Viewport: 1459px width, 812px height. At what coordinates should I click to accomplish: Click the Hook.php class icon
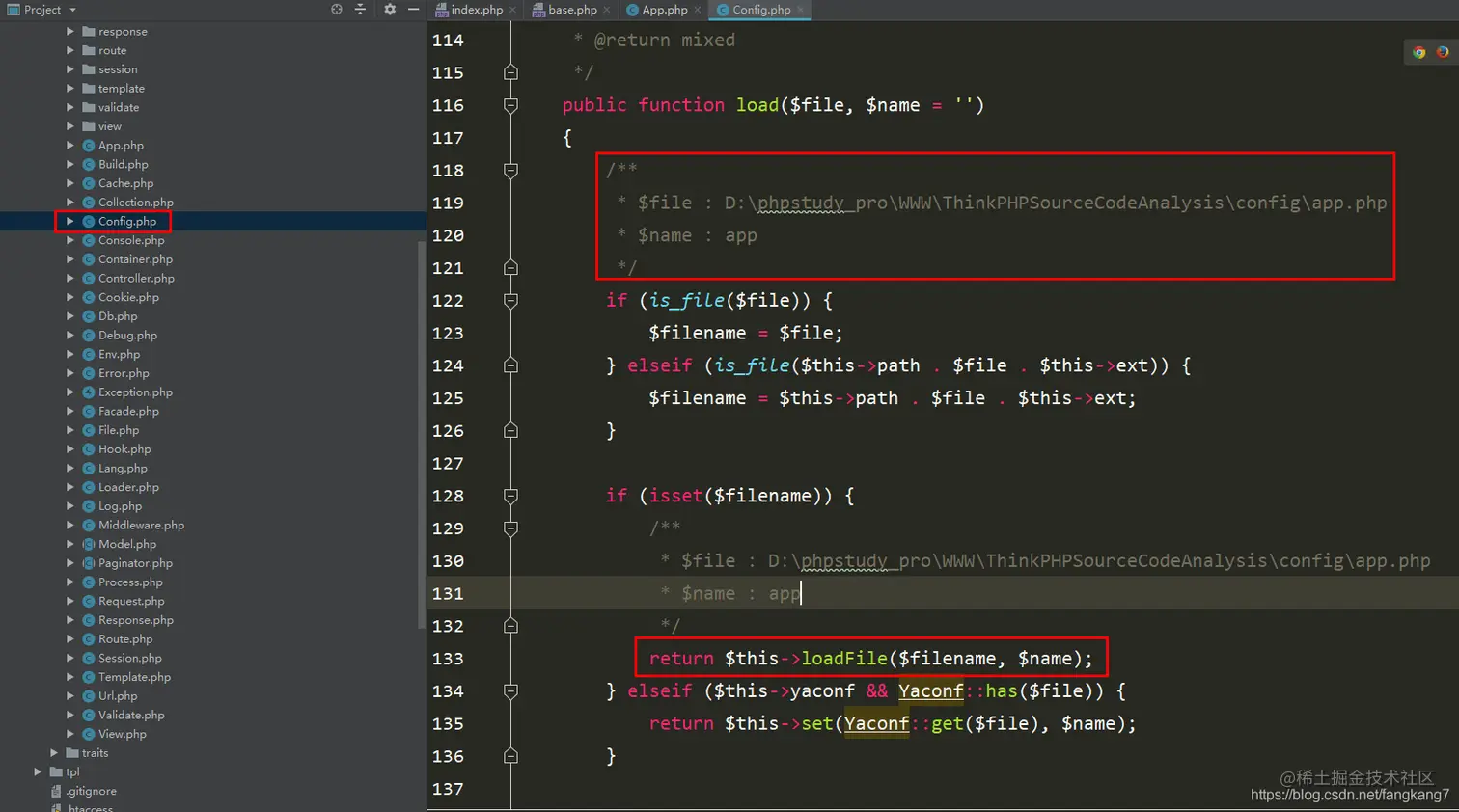pyautogui.click(x=89, y=449)
